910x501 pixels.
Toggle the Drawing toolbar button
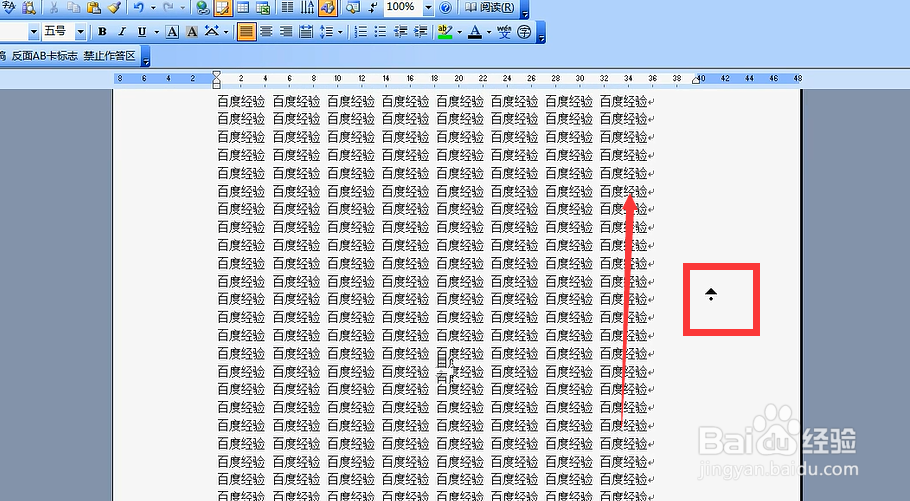tap(327, 7)
